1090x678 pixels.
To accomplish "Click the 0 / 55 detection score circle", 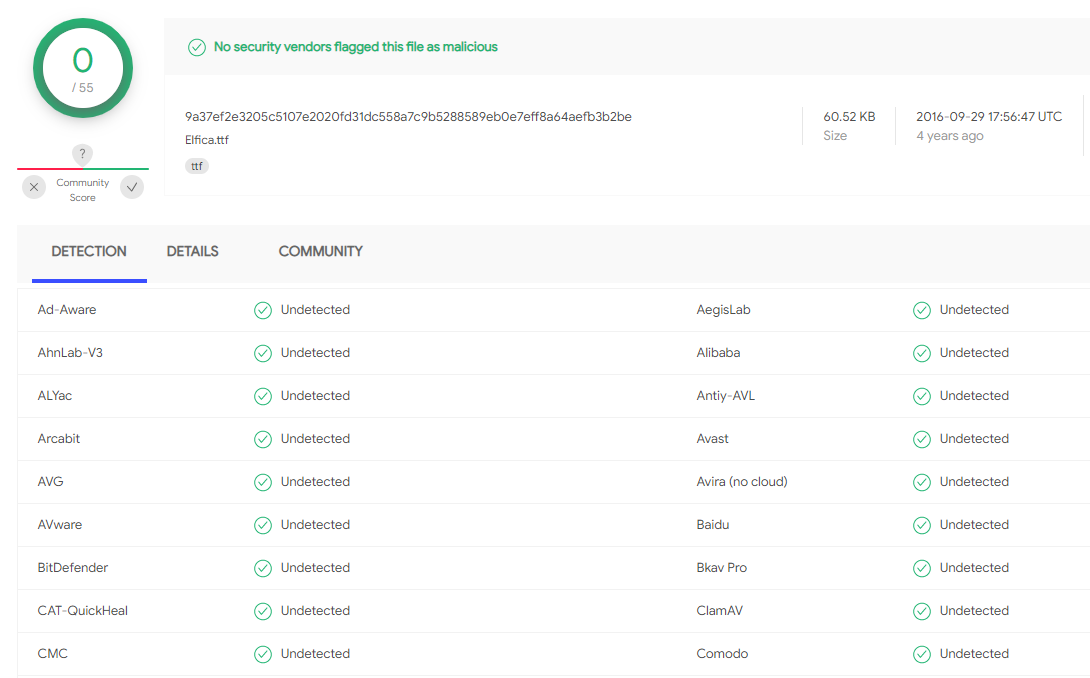I will (83, 69).
